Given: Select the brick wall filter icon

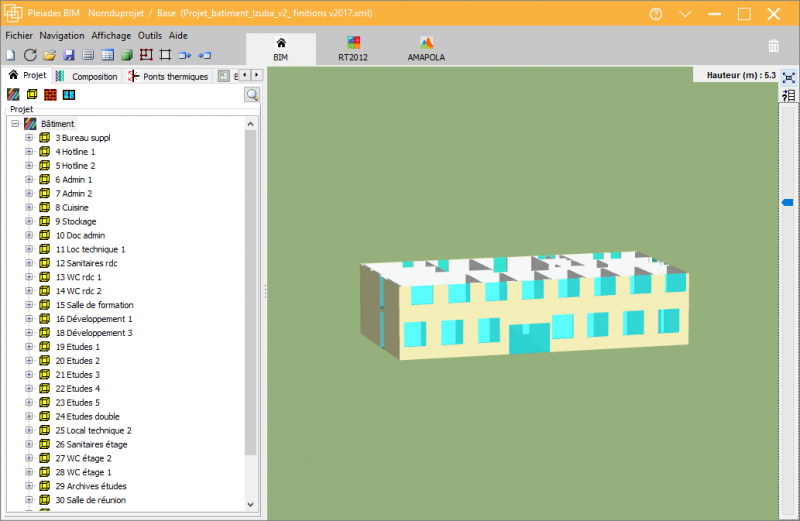Looking at the screenshot, I should [x=50, y=94].
